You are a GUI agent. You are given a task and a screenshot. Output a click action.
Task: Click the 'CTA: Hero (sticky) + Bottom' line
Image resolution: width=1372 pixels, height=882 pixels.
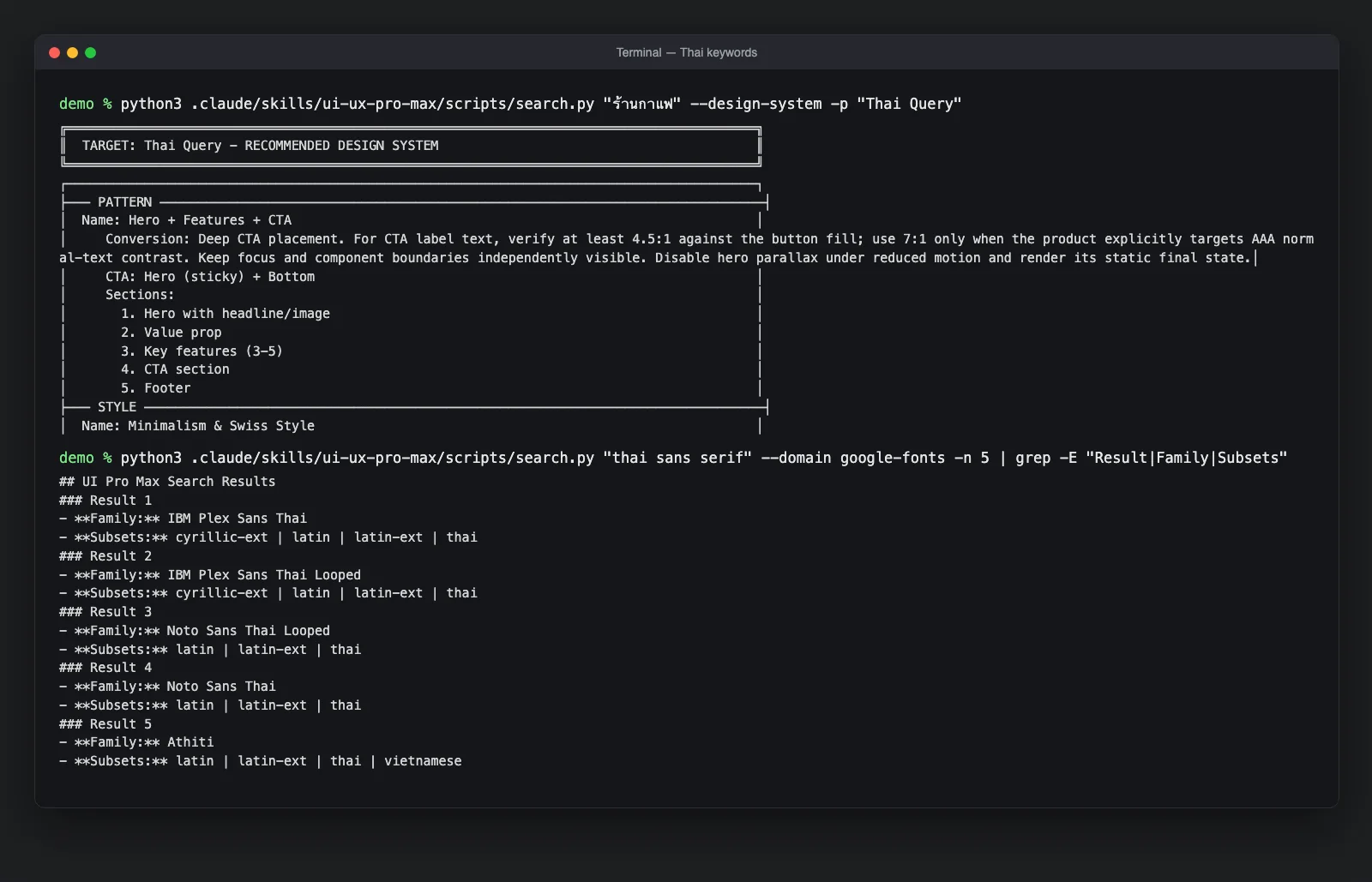point(210,277)
